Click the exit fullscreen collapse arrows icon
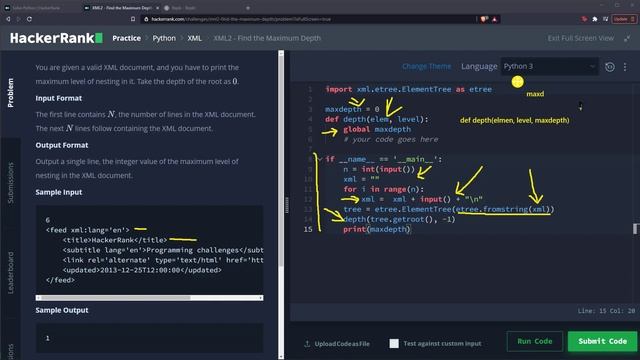Image resolution: width=640 pixels, height=360 pixels. (627, 38)
